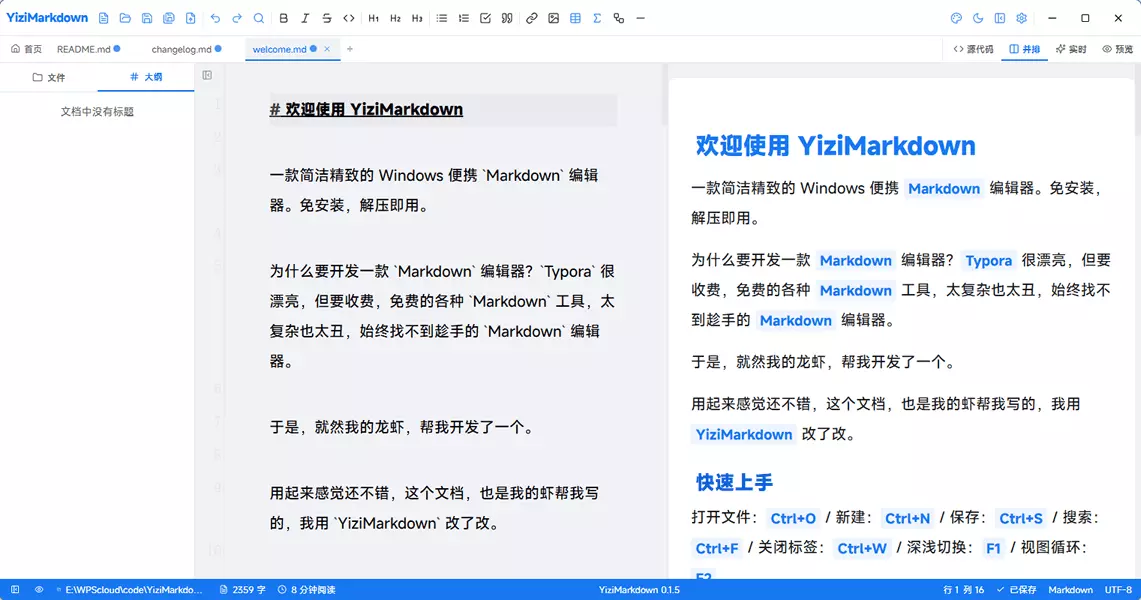The width and height of the screenshot is (1141, 600).
Task: Open the 文件 panel in the sidebar
Action: coord(49,77)
